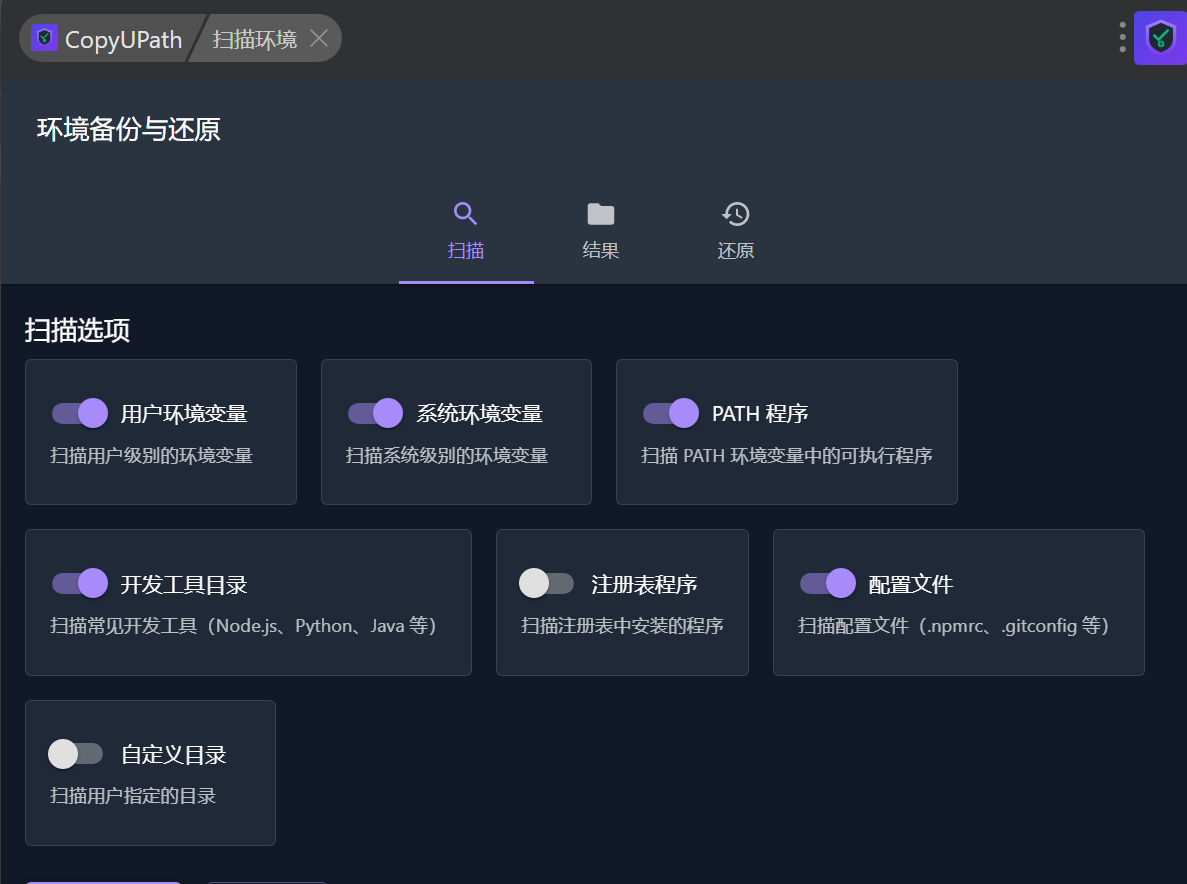Click the folder icon above 结果
This screenshot has height=884, width=1187.
(601, 214)
